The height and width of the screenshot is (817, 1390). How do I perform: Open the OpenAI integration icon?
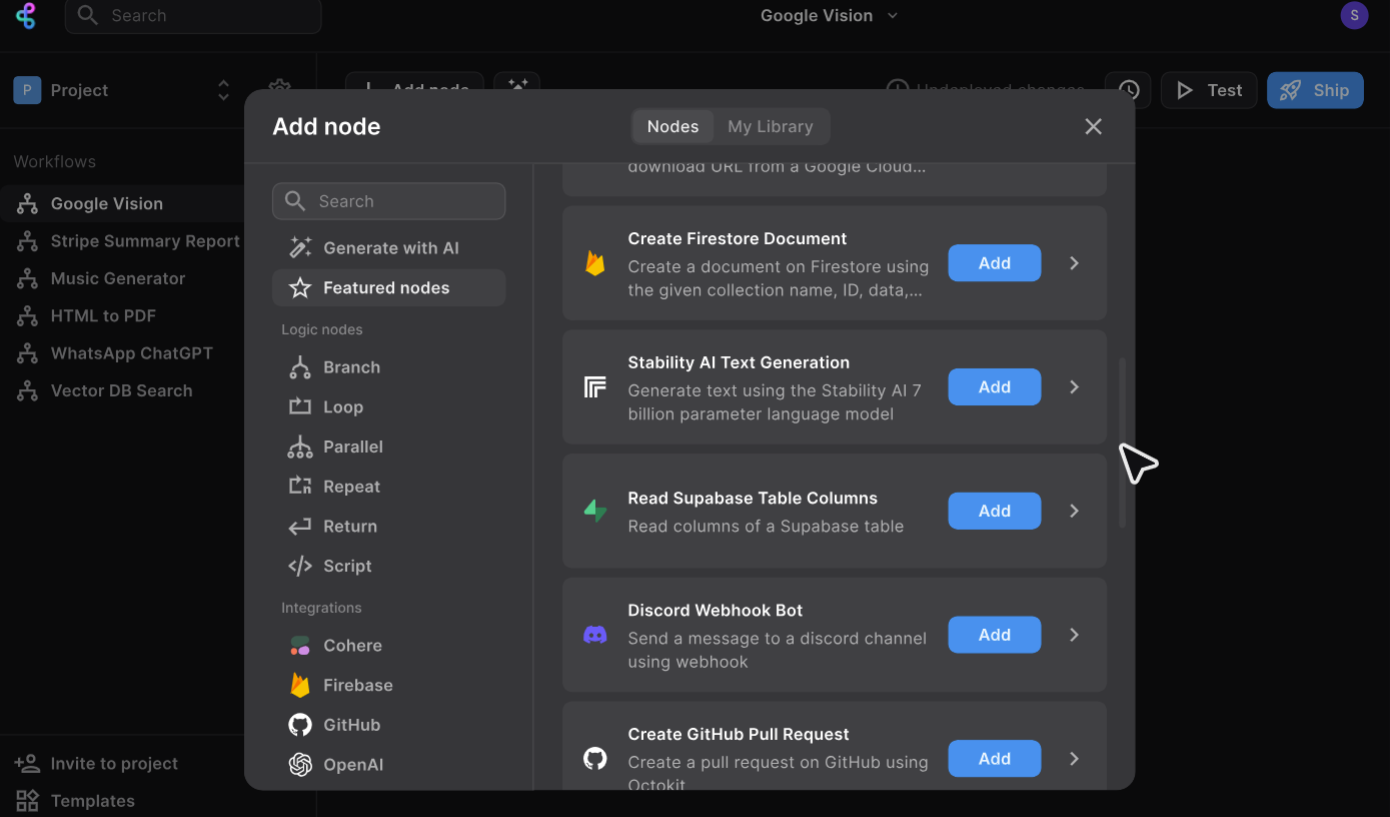(300, 765)
